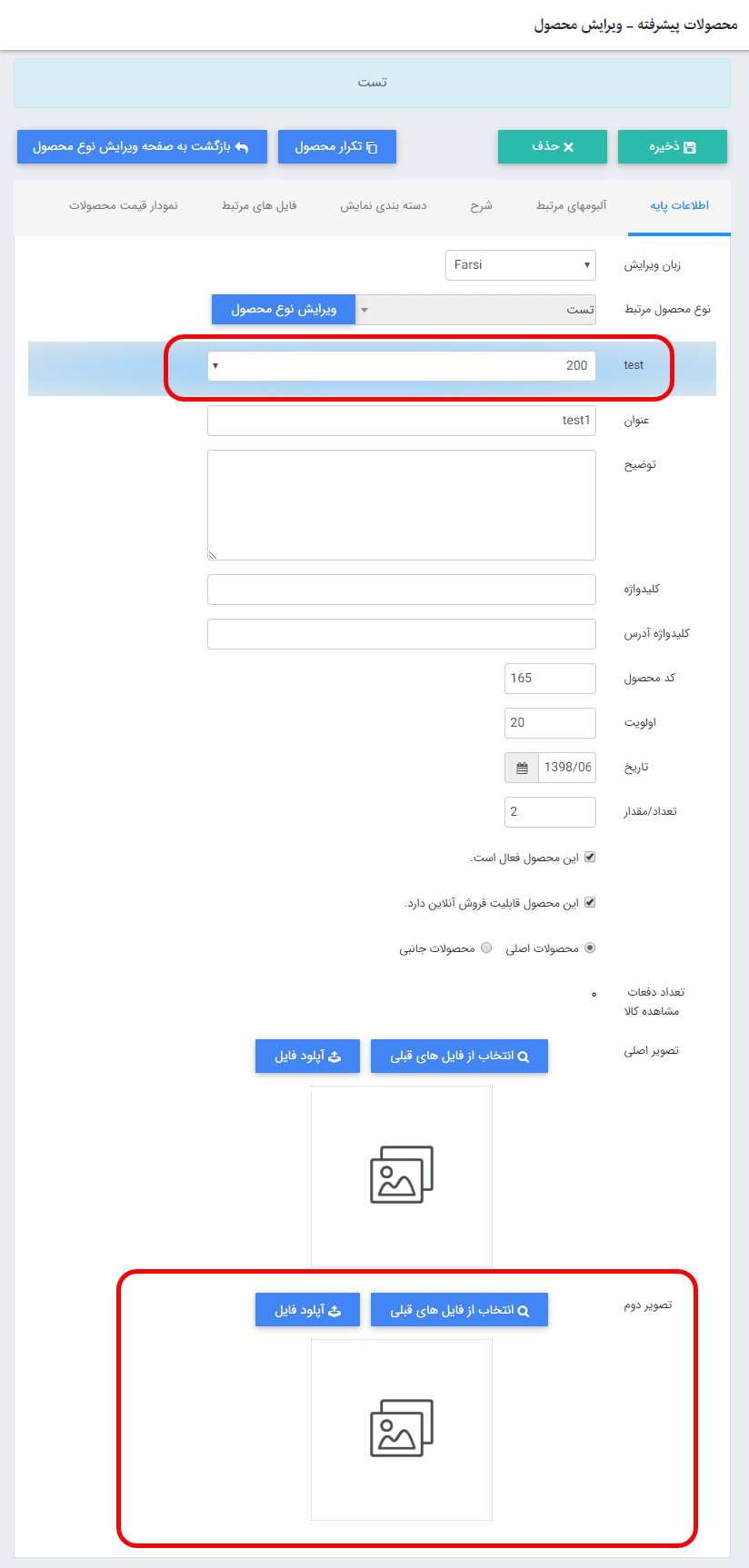Click the عنوان input field containing test1
The width and height of the screenshot is (749, 1568).
point(402,421)
